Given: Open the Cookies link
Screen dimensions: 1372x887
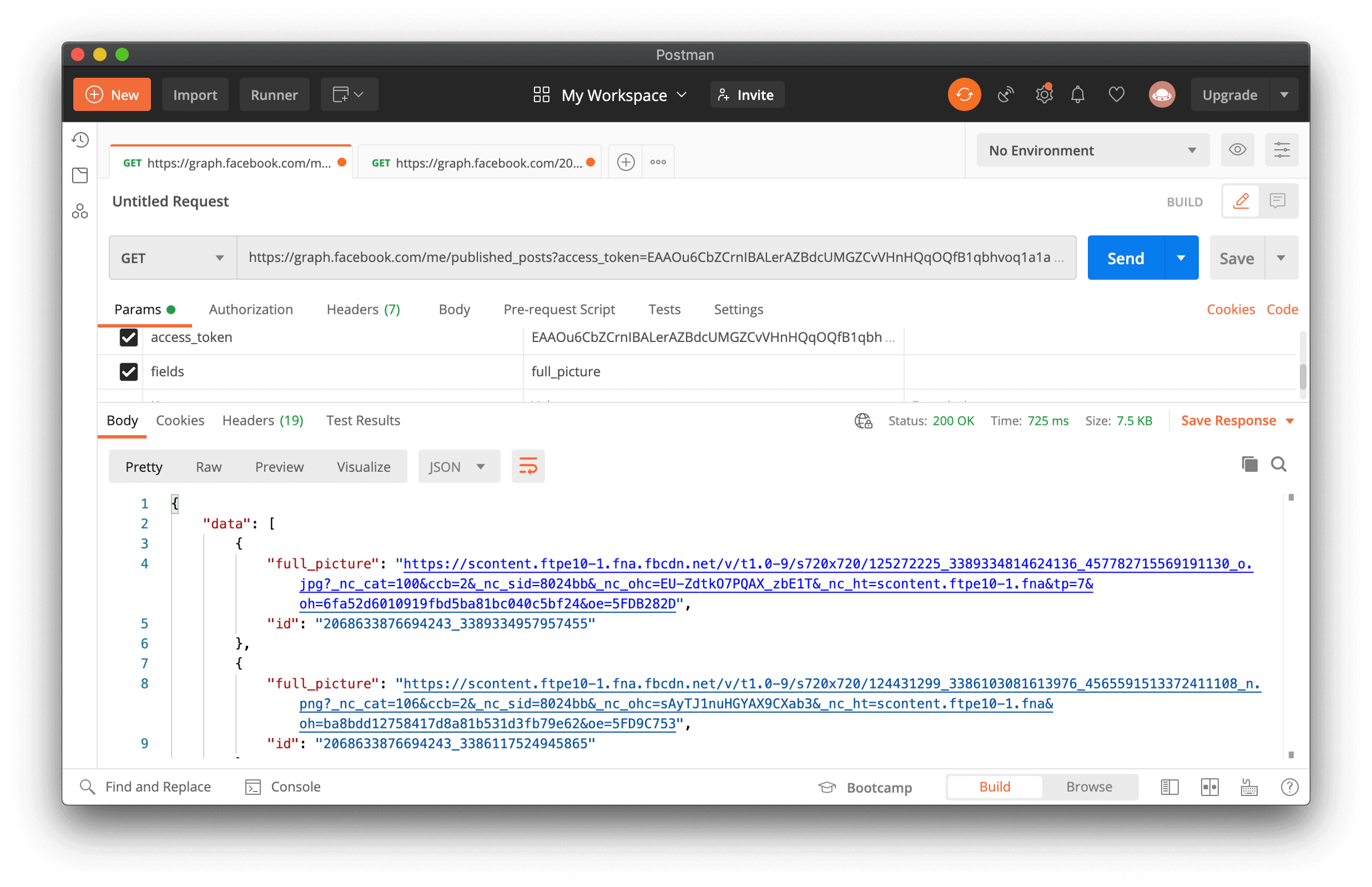Looking at the screenshot, I should pyautogui.click(x=1230, y=309).
